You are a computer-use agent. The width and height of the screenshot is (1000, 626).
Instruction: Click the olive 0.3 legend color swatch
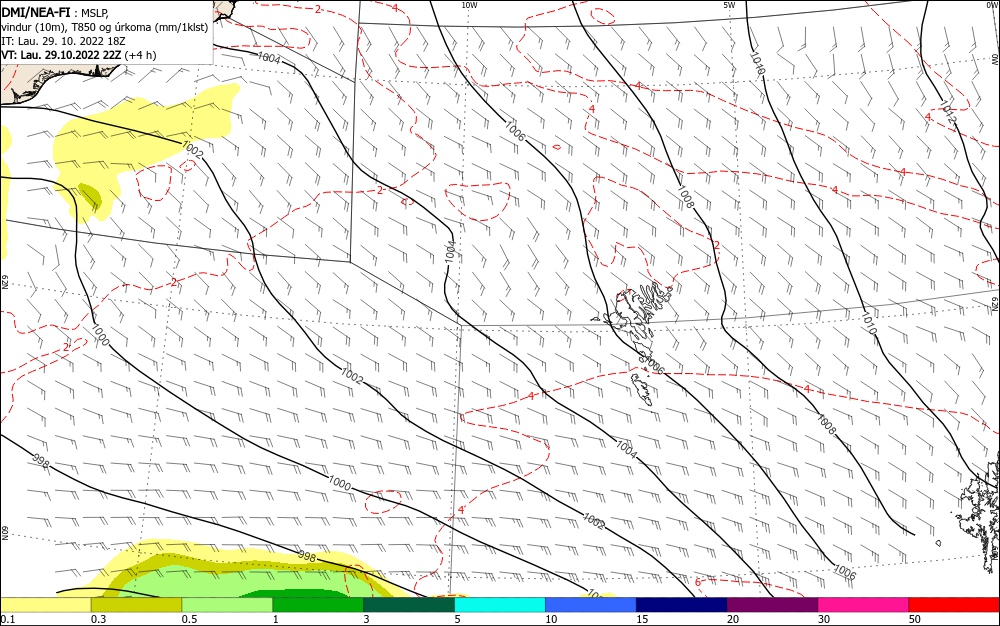tap(136, 605)
